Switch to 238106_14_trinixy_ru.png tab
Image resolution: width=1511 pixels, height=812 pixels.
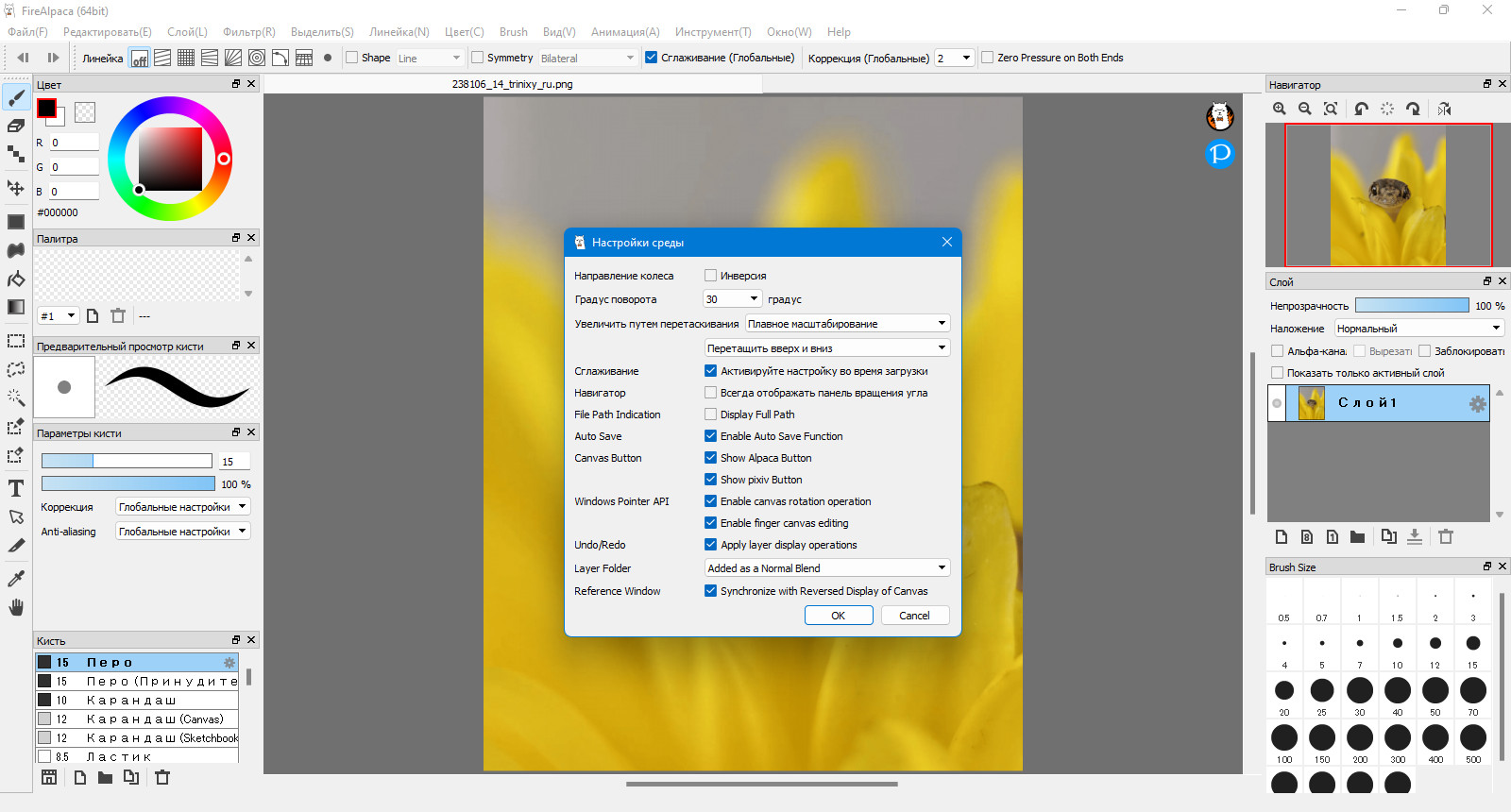[513, 84]
